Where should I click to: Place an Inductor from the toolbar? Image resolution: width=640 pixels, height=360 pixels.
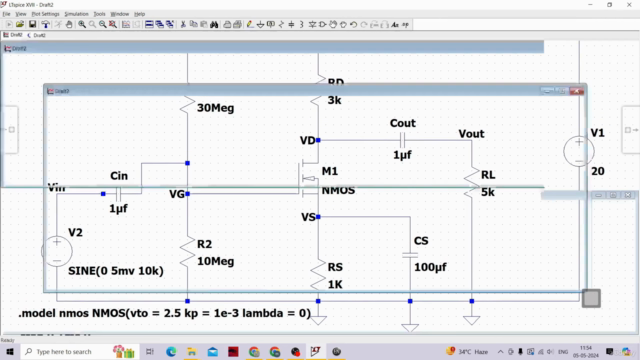(x=302, y=24)
